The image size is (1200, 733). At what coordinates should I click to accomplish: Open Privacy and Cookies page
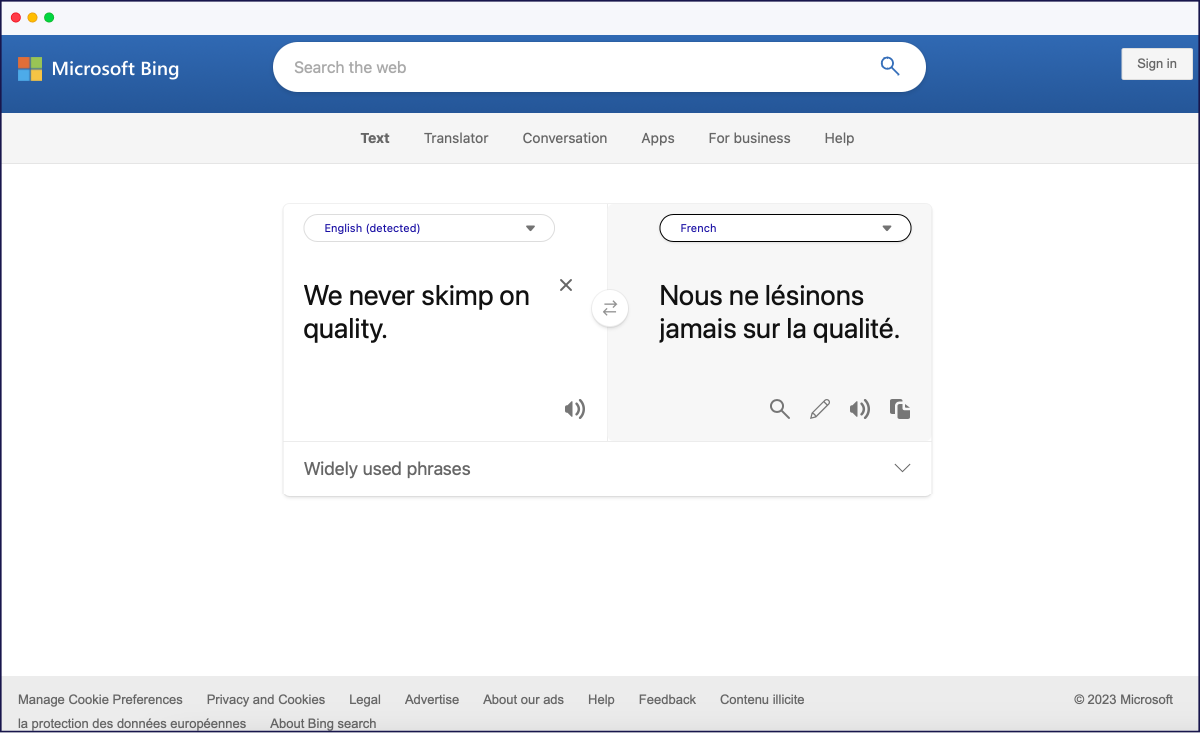265,699
